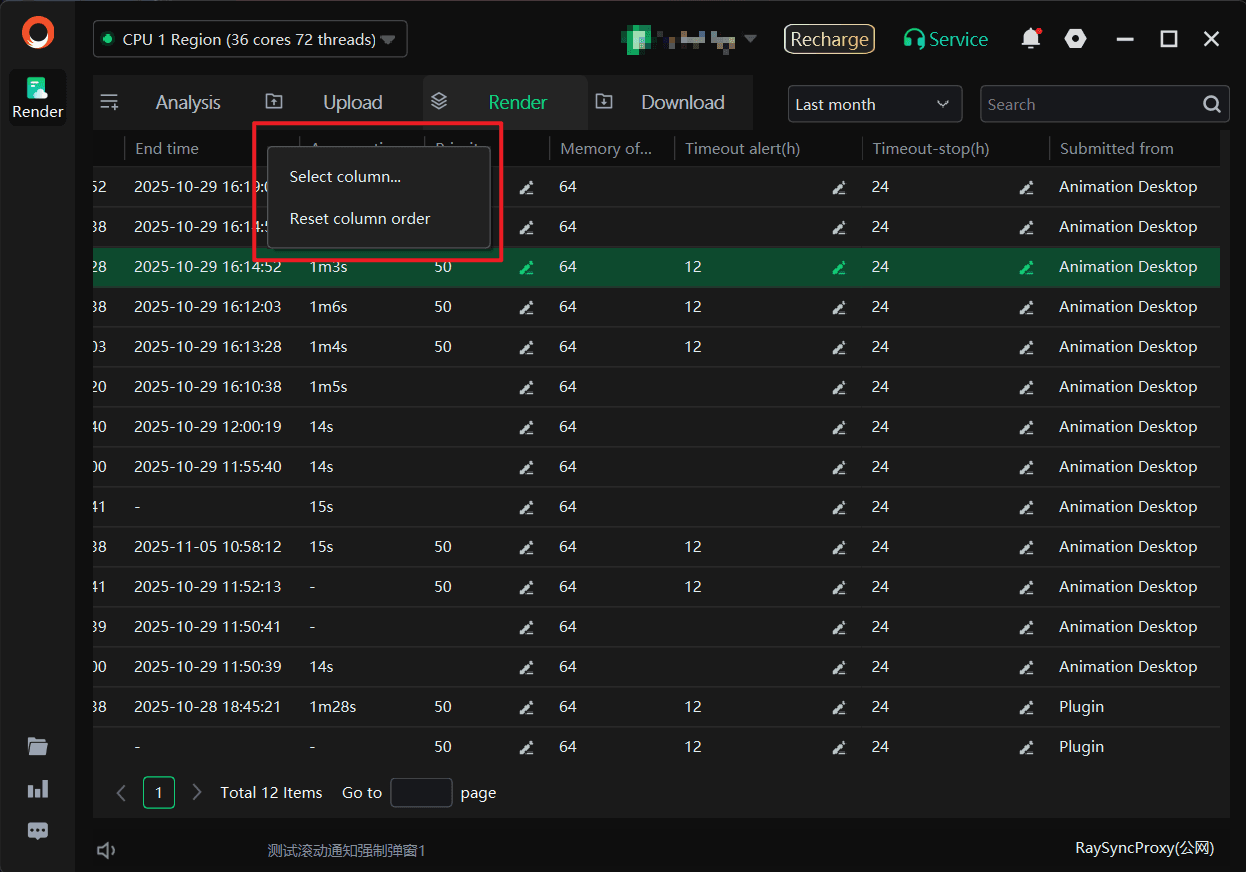
Task: Open the chat message icon in sidebar
Action: click(x=38, y=831)
